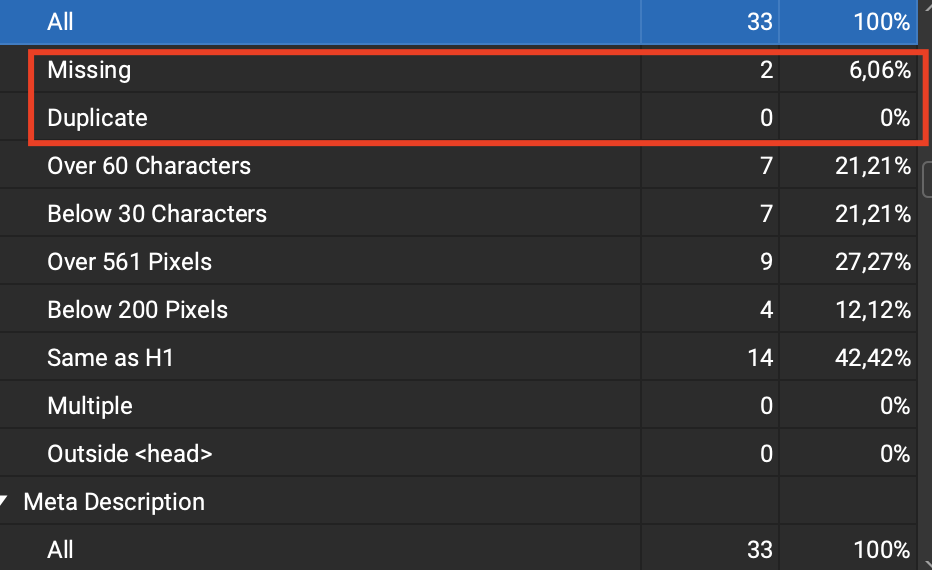Image resolution: width=932 pixels, height=570 pixels.
Task: Click the highlighted All row label at top
Action: (60, 22)
